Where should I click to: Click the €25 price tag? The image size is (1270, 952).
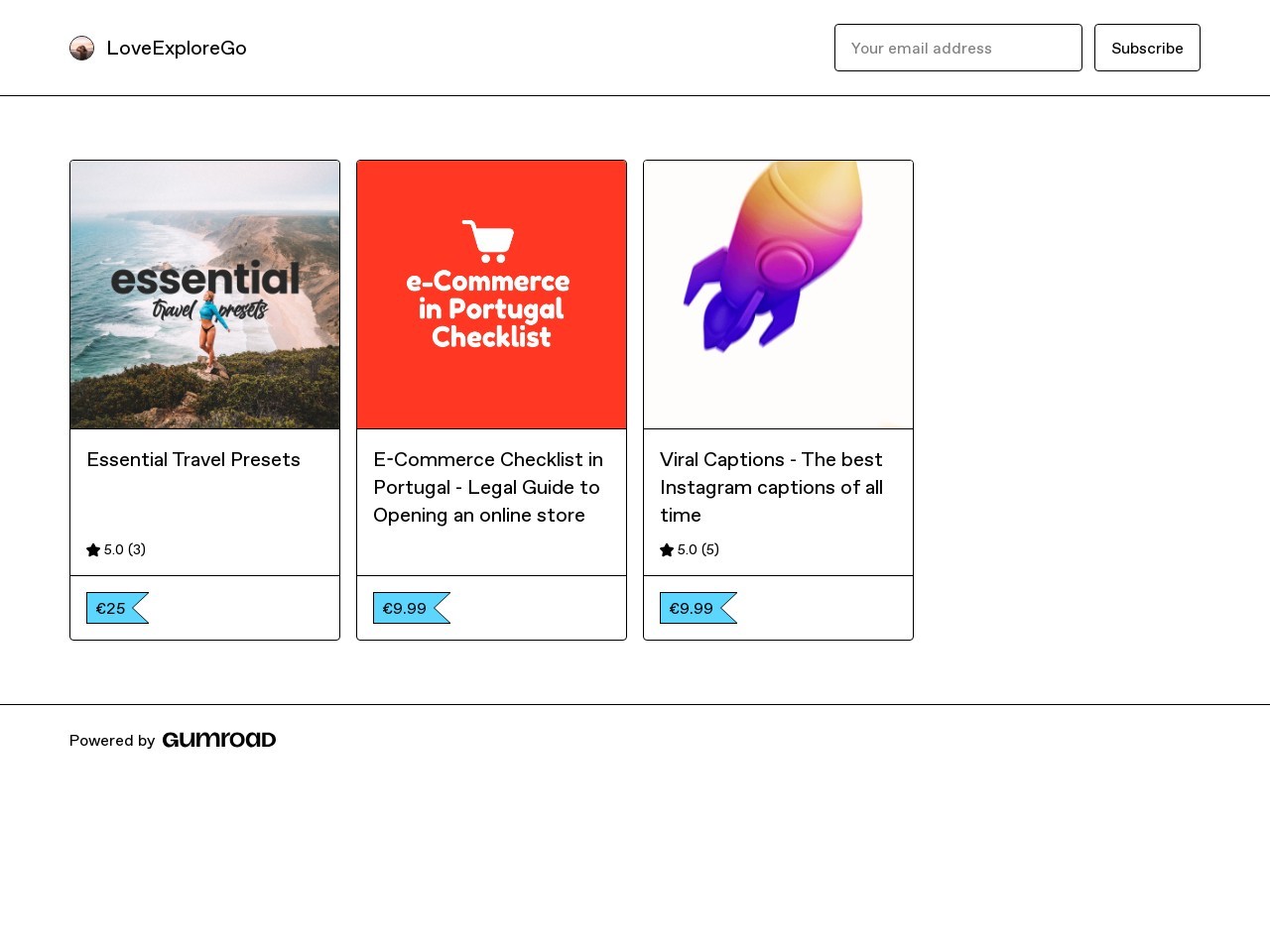(117, 608)
